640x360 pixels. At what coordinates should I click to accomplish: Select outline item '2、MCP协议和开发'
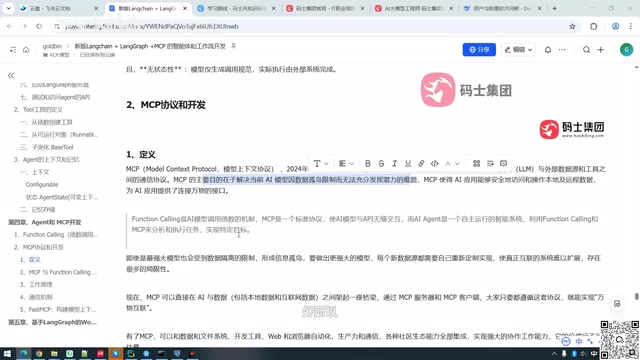tap(39, 247)
